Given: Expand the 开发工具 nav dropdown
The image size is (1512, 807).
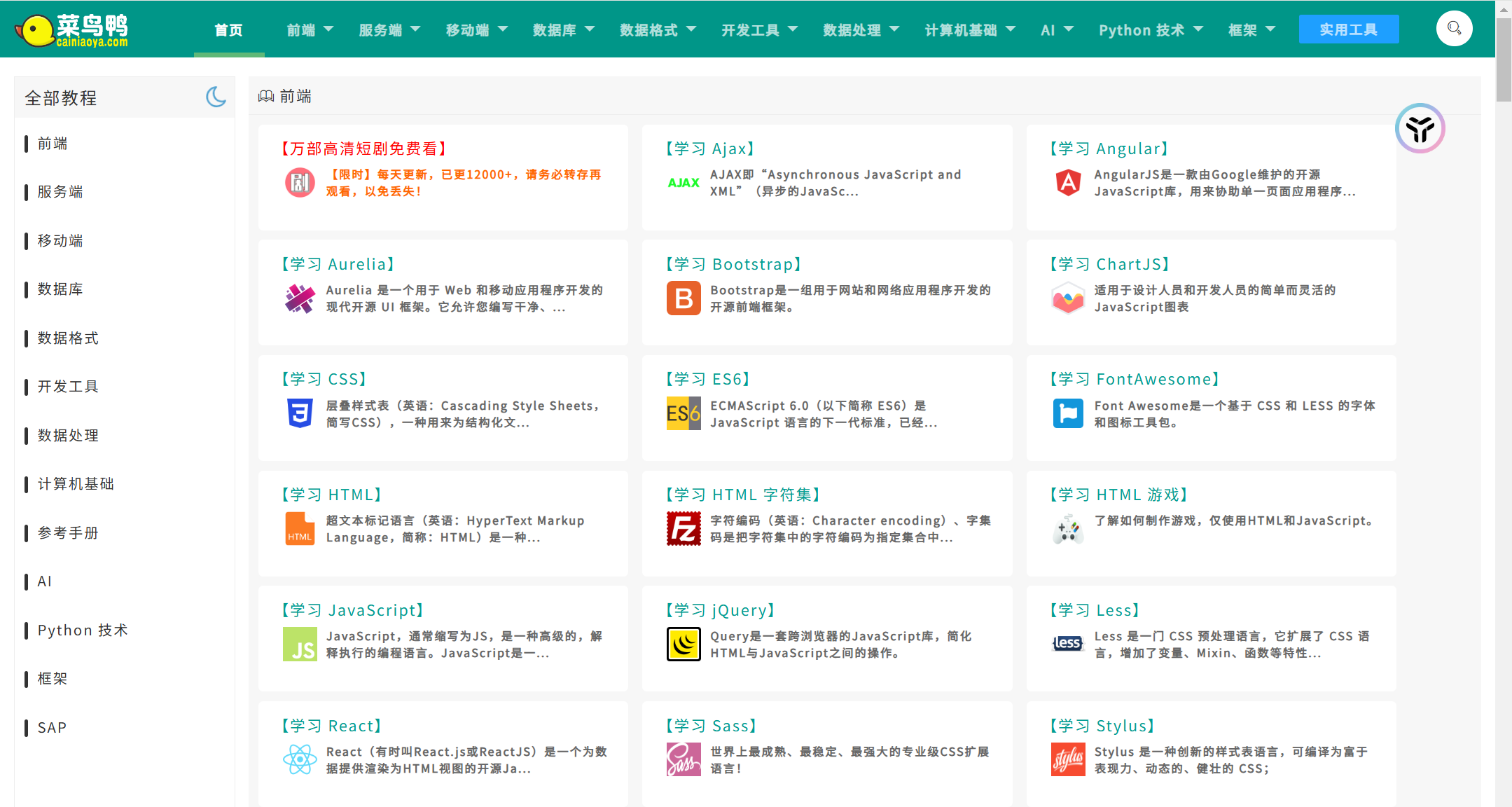Looking at the screenshot, I should tap(759, 30).
